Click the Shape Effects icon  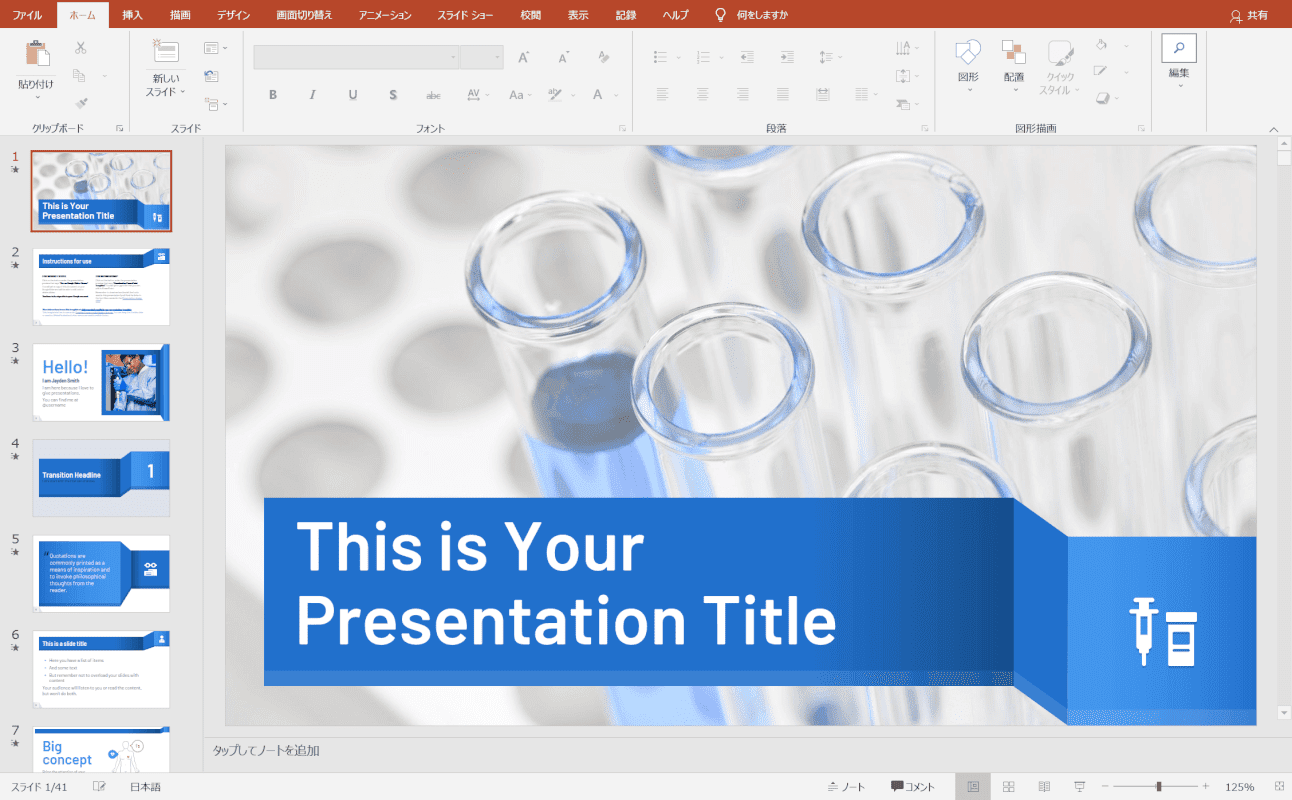coord(1102,98)
